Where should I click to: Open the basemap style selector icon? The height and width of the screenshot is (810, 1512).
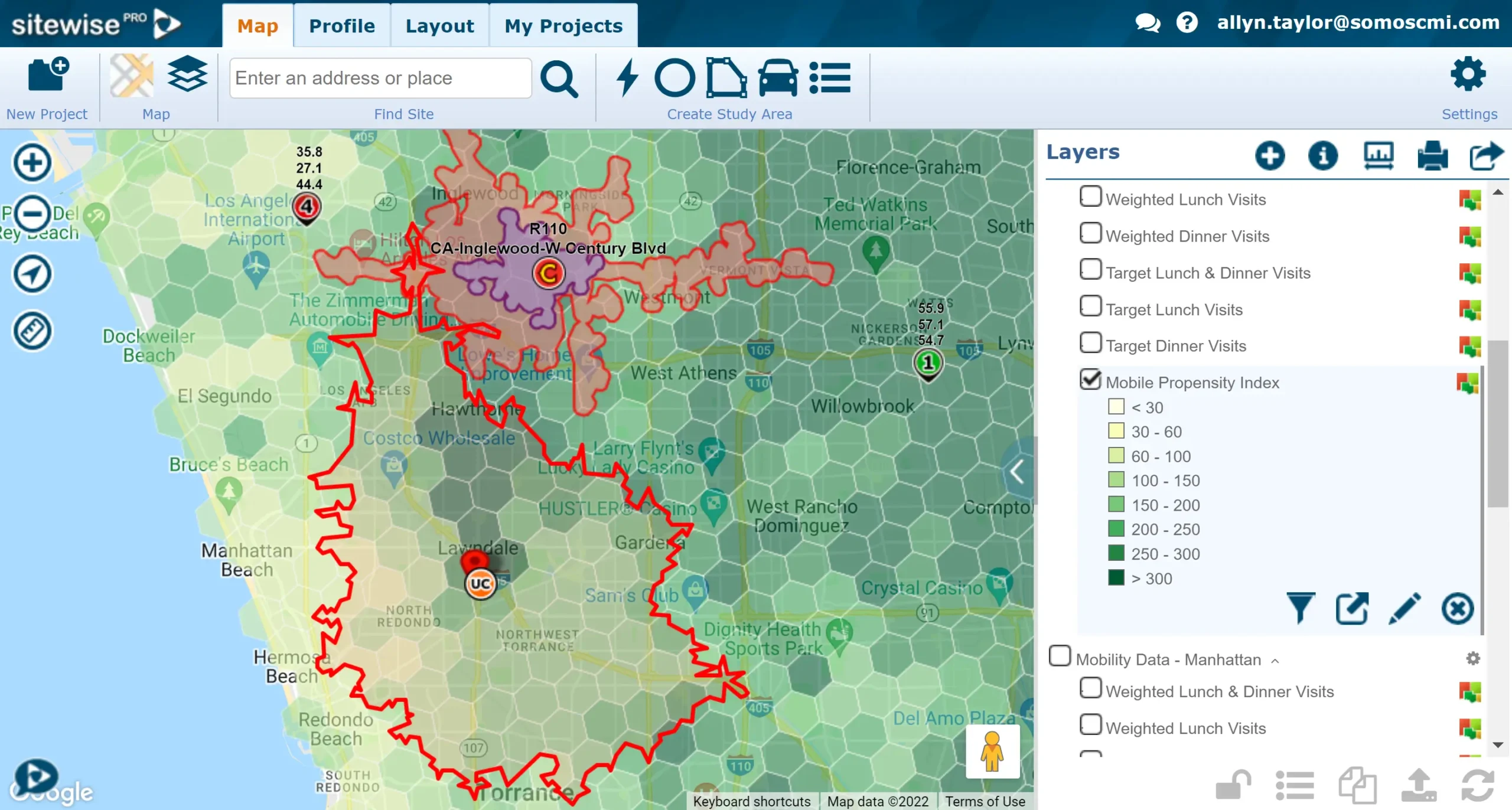[x=132, y=76]
